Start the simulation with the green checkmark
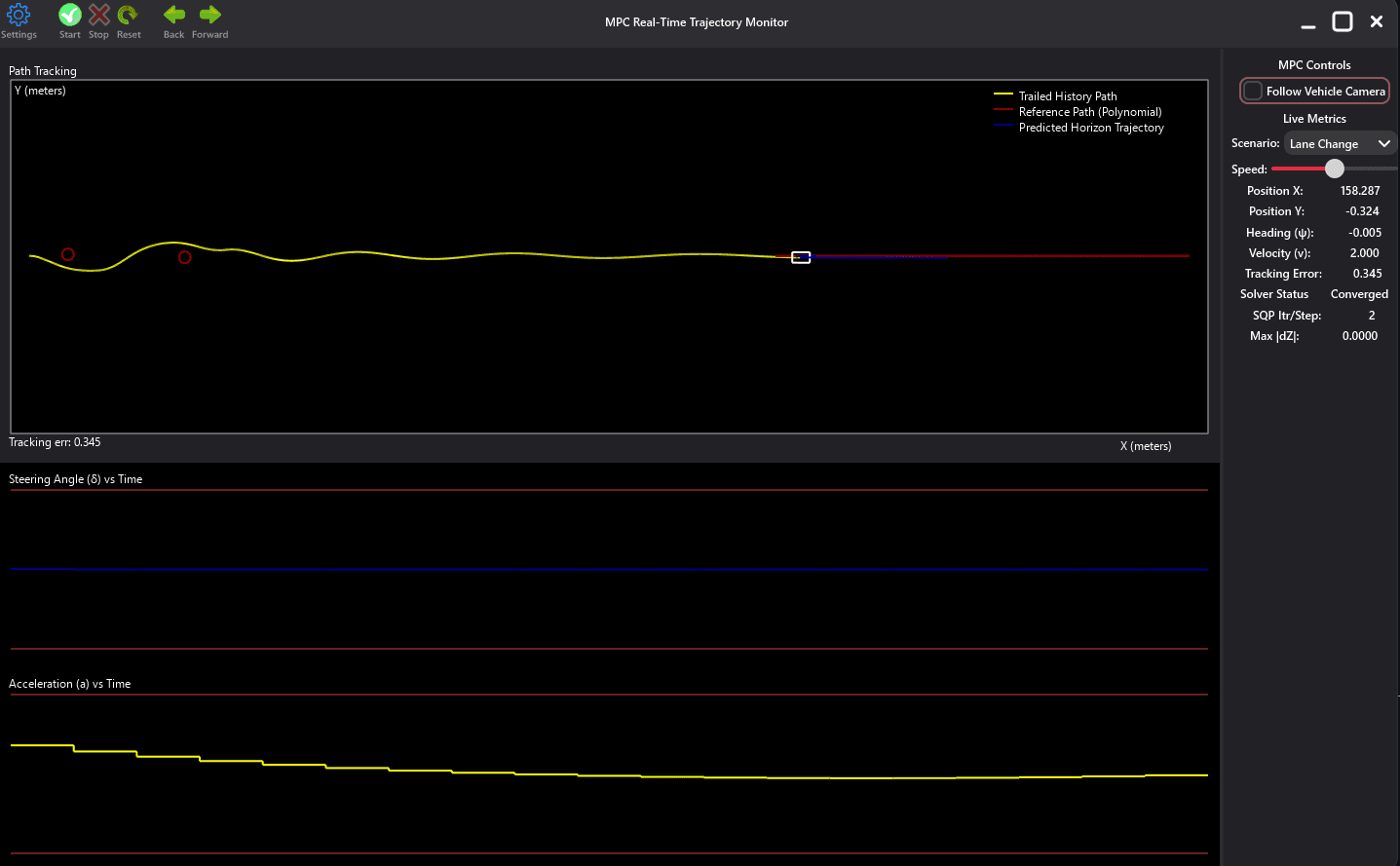This screenshot has height=866, width=1400. (x=70, y=15)
